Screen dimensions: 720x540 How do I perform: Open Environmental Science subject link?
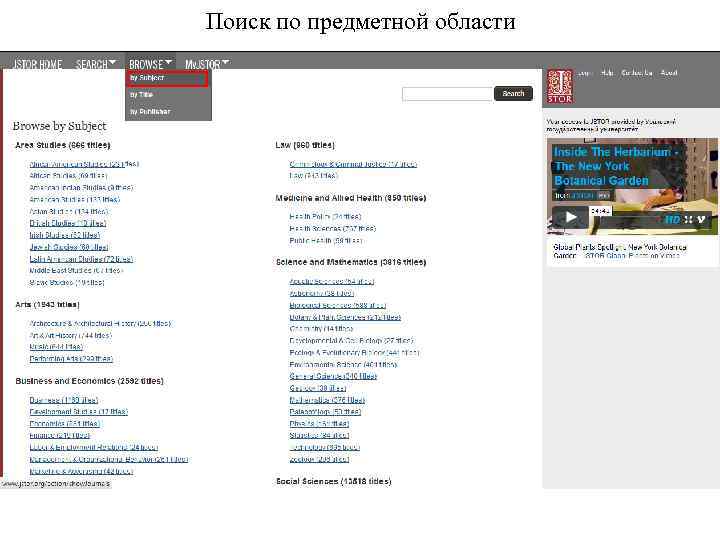coord(343,365)
